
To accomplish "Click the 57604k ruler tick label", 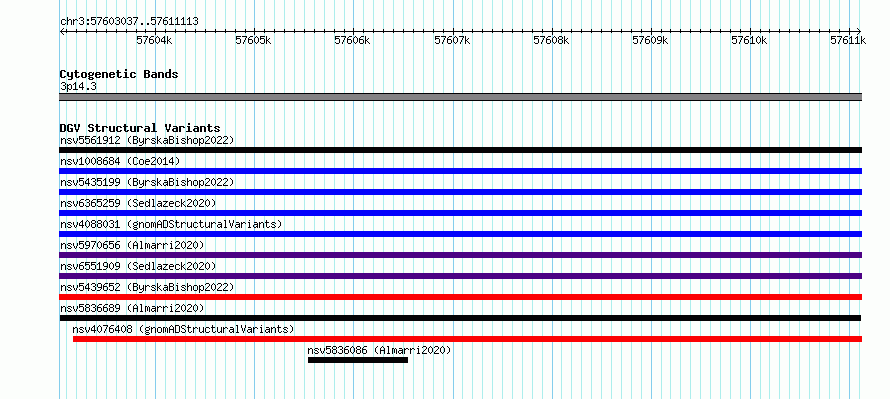I will tap(154, 40).
